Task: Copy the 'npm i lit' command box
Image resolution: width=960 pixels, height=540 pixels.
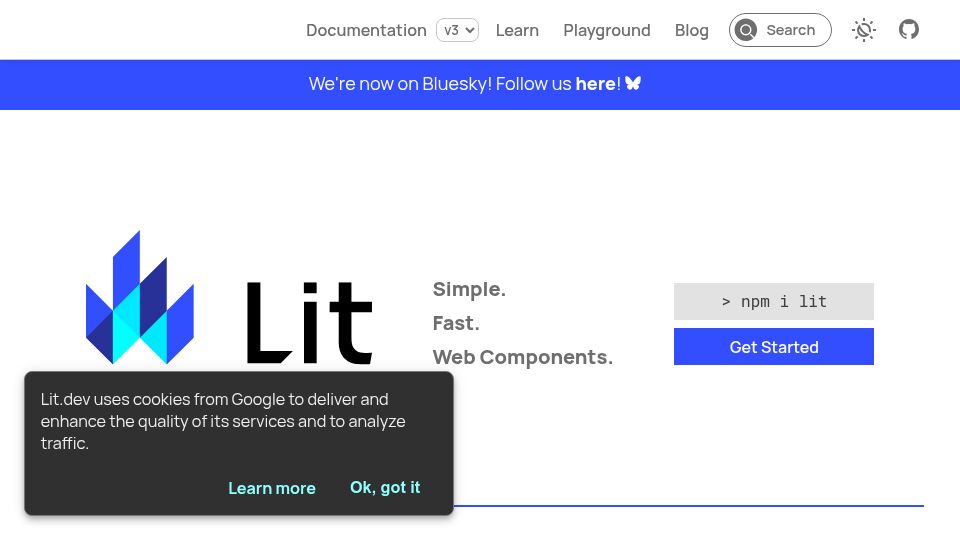Action: (774, 301)
